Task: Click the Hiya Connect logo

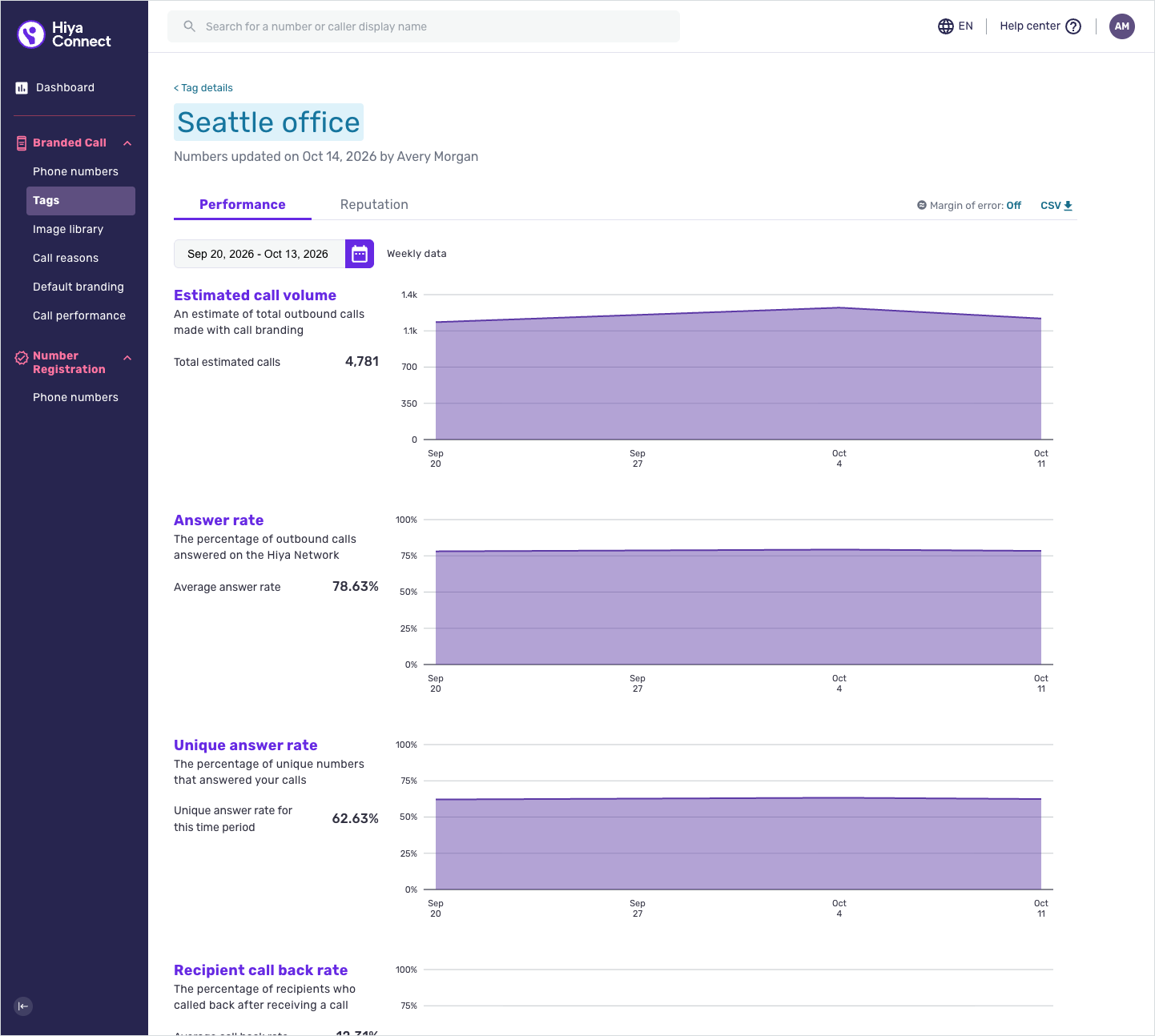Action: (64, 34)
